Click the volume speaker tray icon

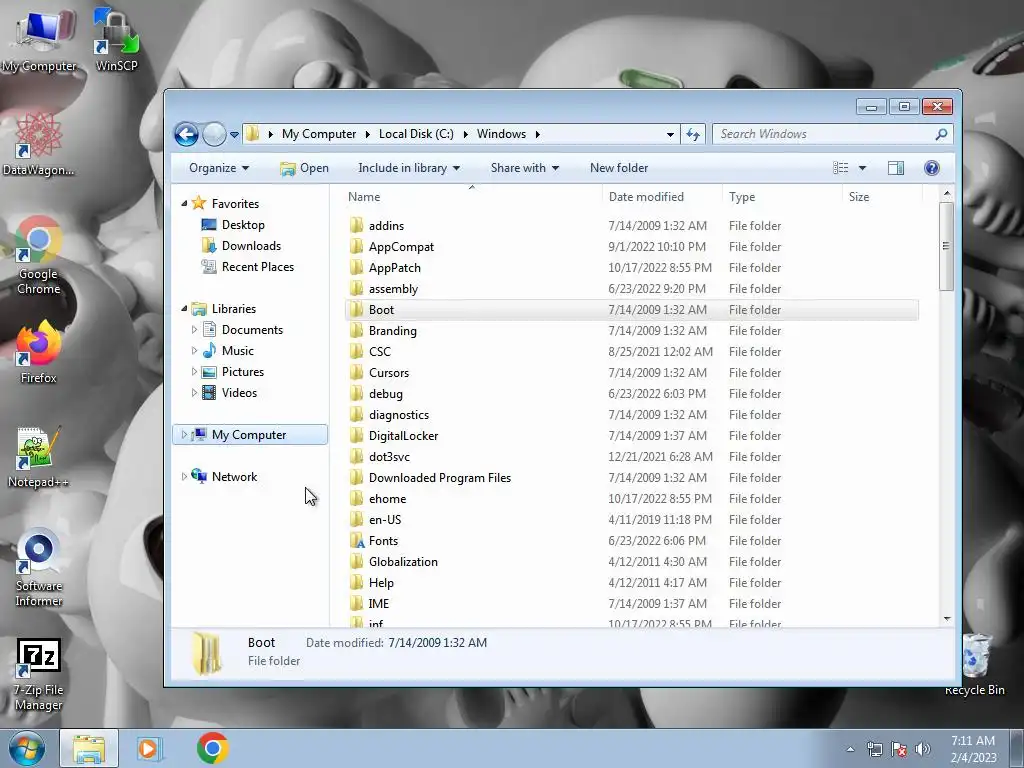pyautogui.click(x=923, y=749)
